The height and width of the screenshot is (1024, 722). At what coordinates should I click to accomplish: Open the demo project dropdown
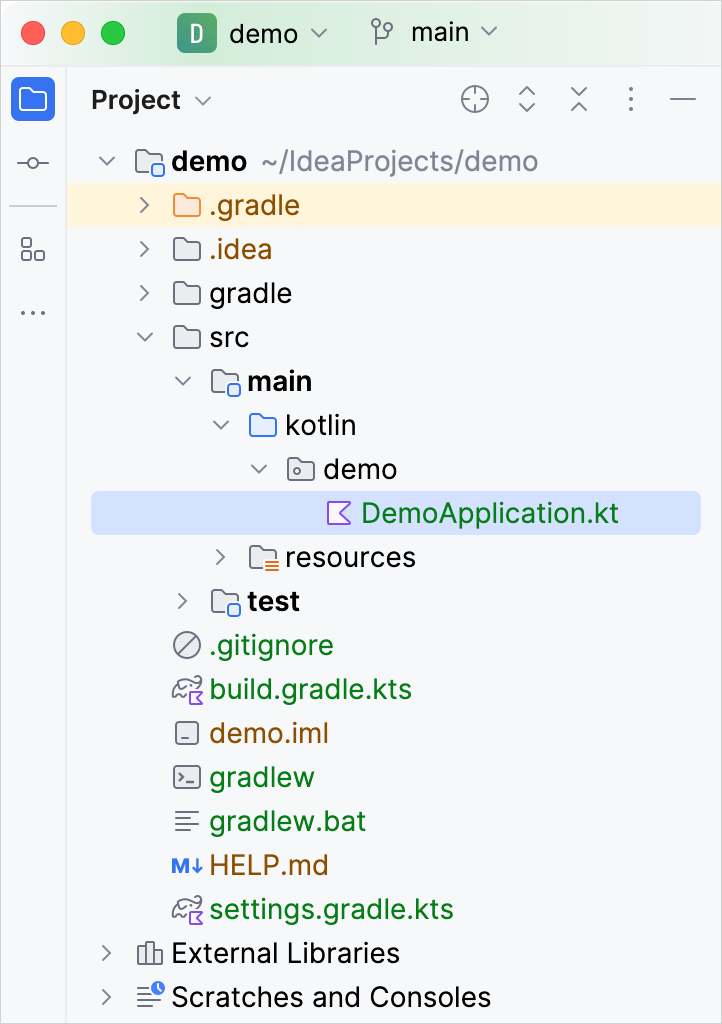click(x=278, y=33)
